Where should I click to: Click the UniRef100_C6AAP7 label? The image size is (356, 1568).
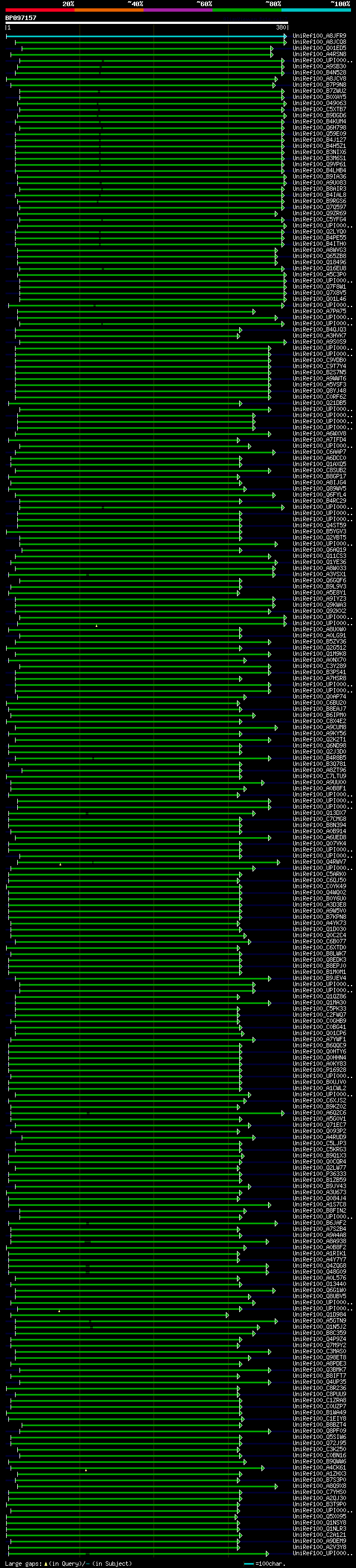click(x=319, y=452)
